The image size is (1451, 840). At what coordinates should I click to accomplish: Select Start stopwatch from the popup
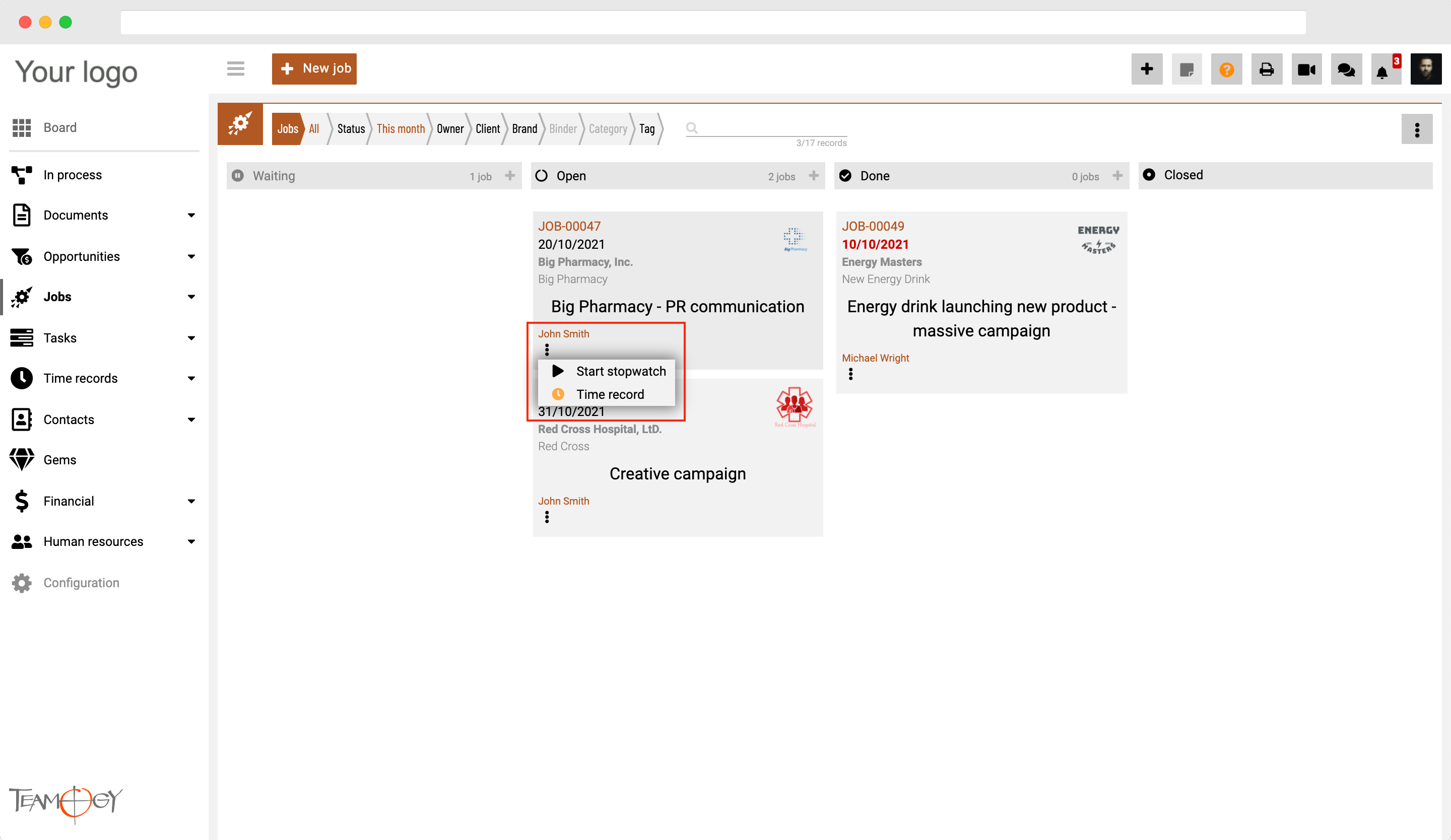coord(606,371)
